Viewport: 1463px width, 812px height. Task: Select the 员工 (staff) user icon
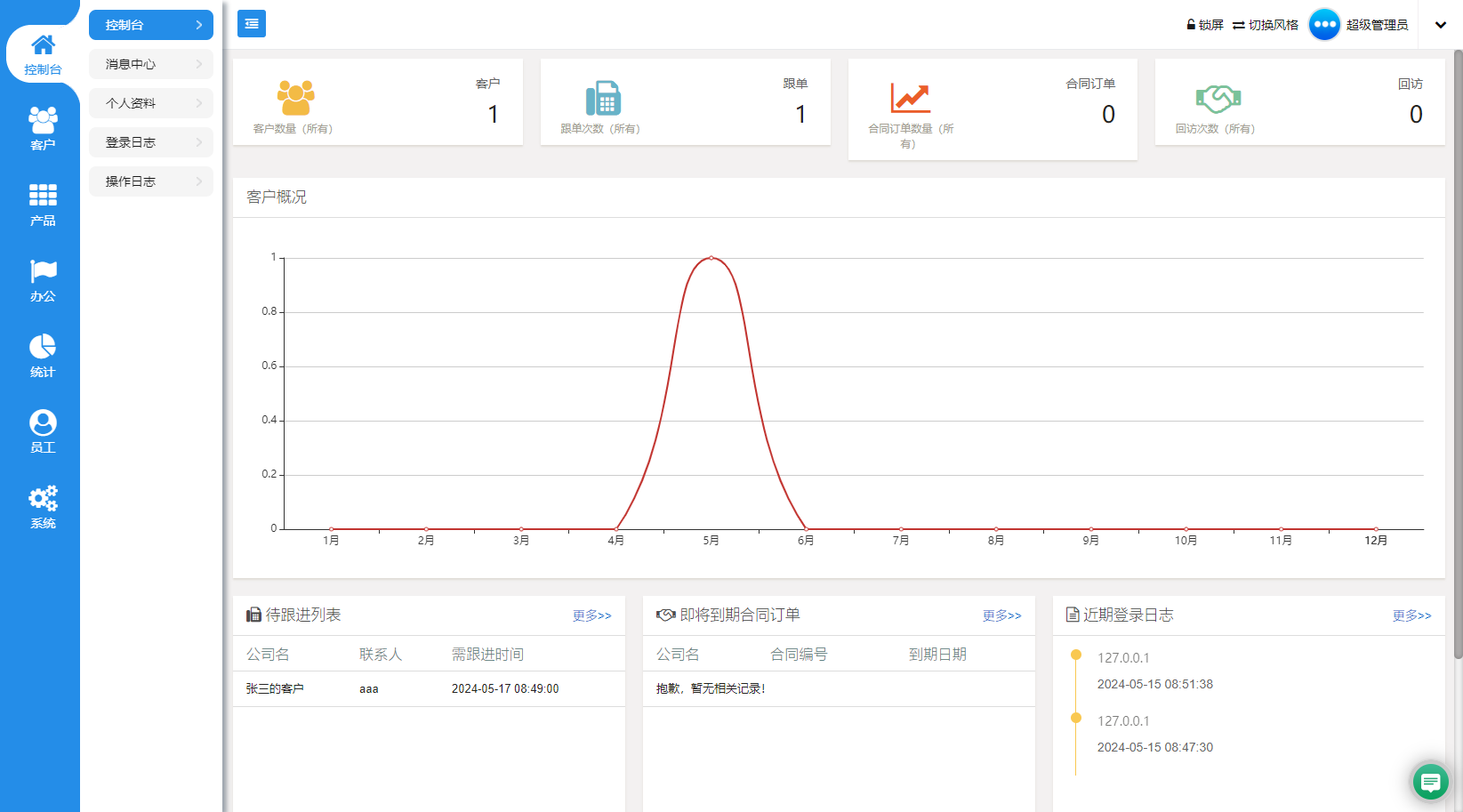(x=43, y=431)
